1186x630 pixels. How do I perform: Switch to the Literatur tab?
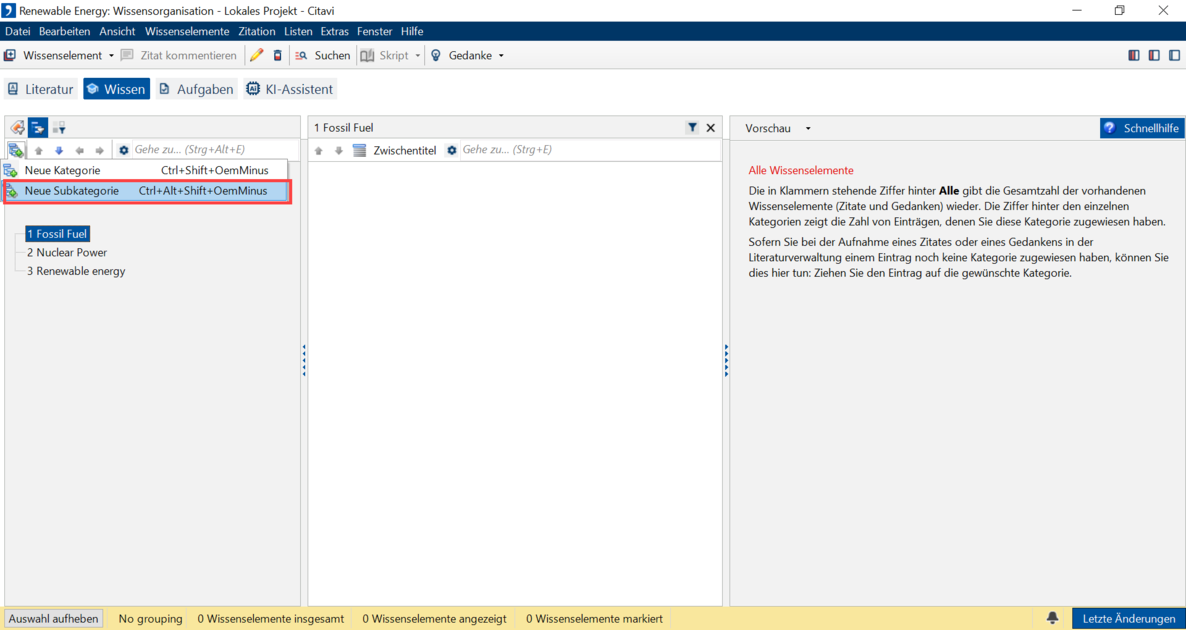coord(41,89)
